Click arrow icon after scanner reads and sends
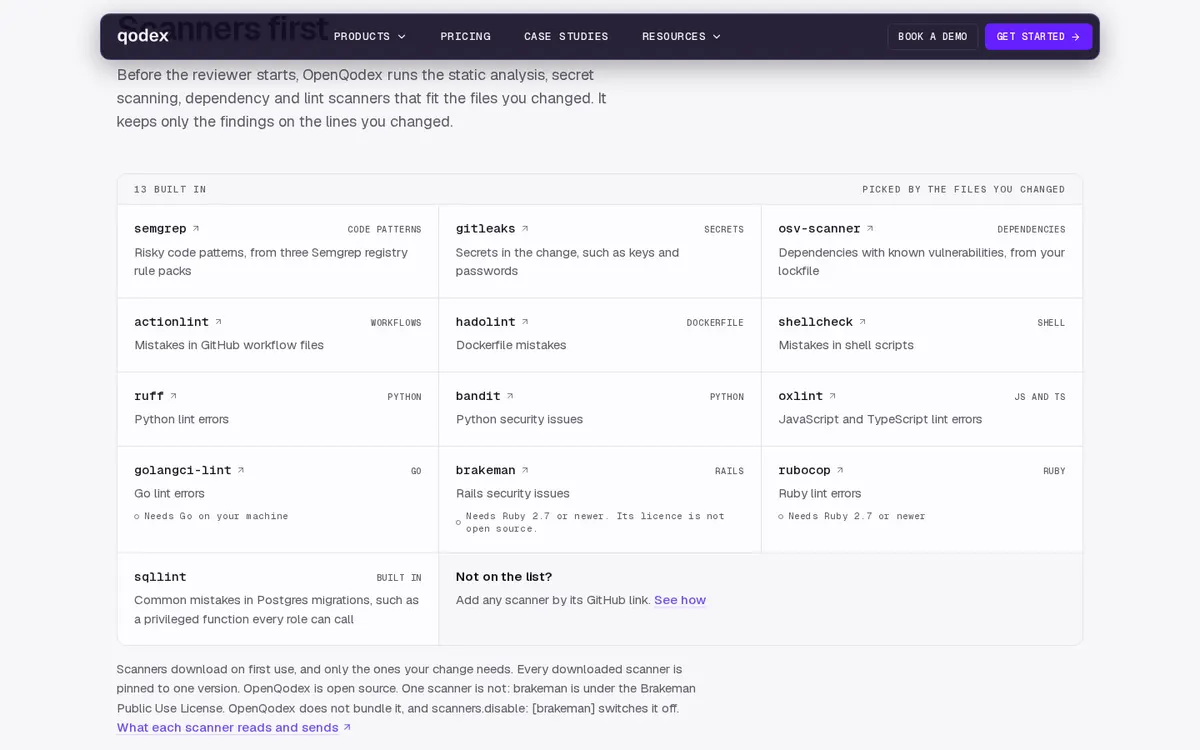This screenshot has height=750, width=1200. coord(347,727)
